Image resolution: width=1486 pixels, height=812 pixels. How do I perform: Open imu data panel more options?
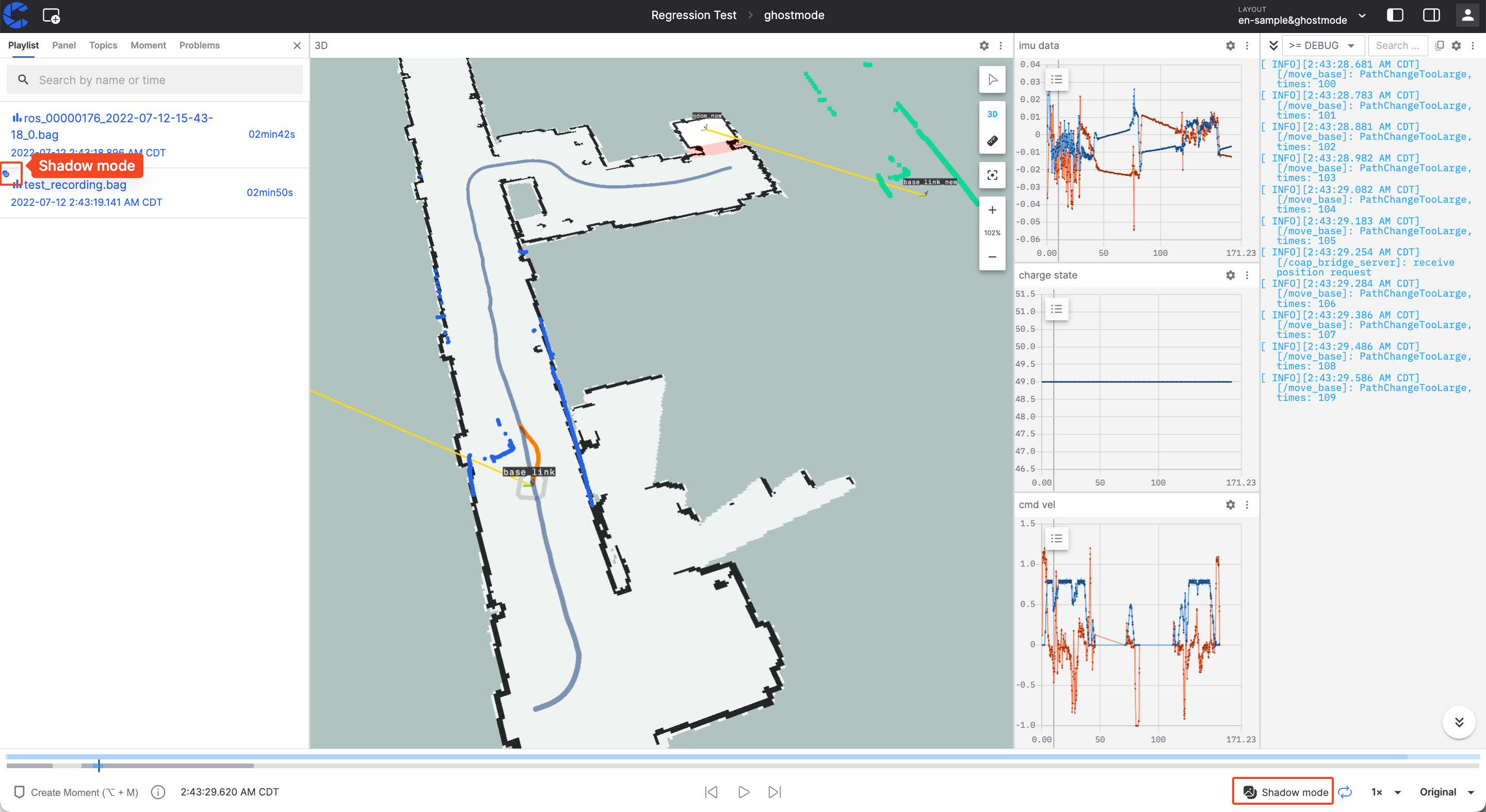[x=1247, y=45]
